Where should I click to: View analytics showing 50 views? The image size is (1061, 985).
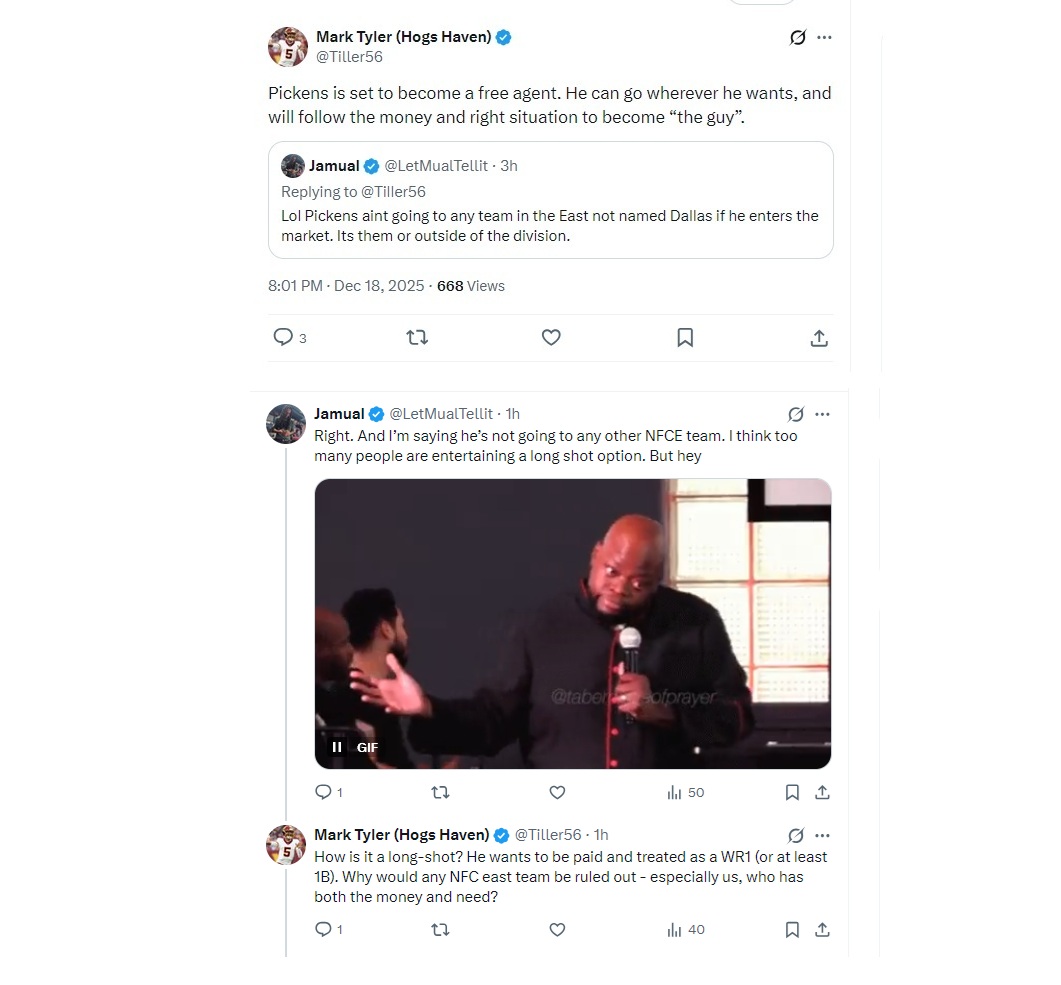tap(685, 792)
